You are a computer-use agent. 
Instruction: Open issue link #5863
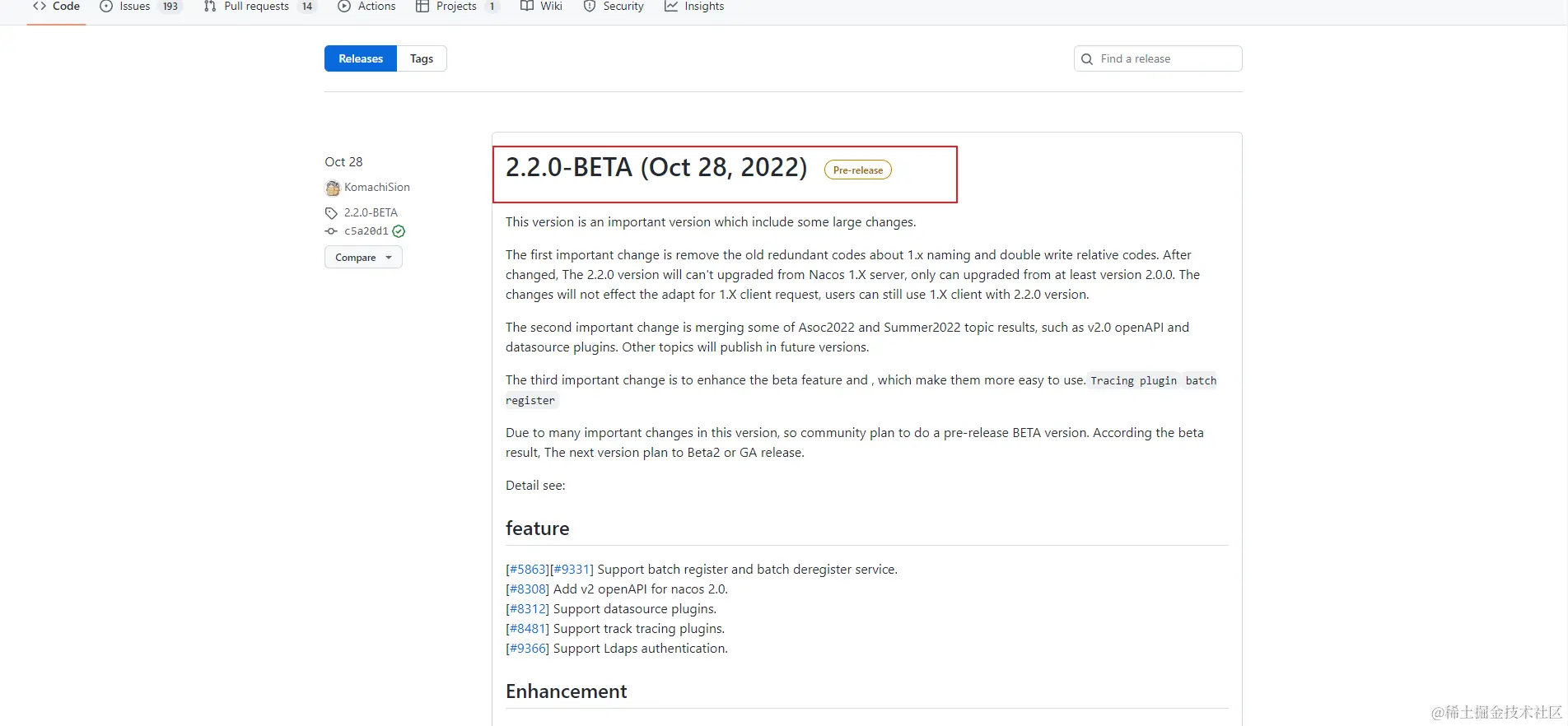click(528, 570)
